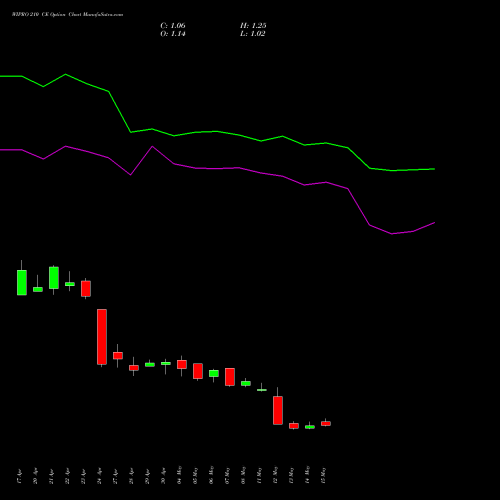
Task: Click the red candle above 13 May
Action: (294, 426)
